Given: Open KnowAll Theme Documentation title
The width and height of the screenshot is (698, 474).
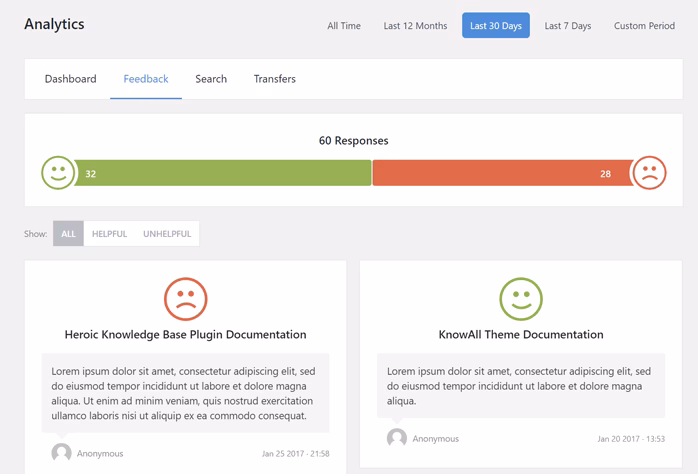Looking at the screenshot, I should point(521,335).
